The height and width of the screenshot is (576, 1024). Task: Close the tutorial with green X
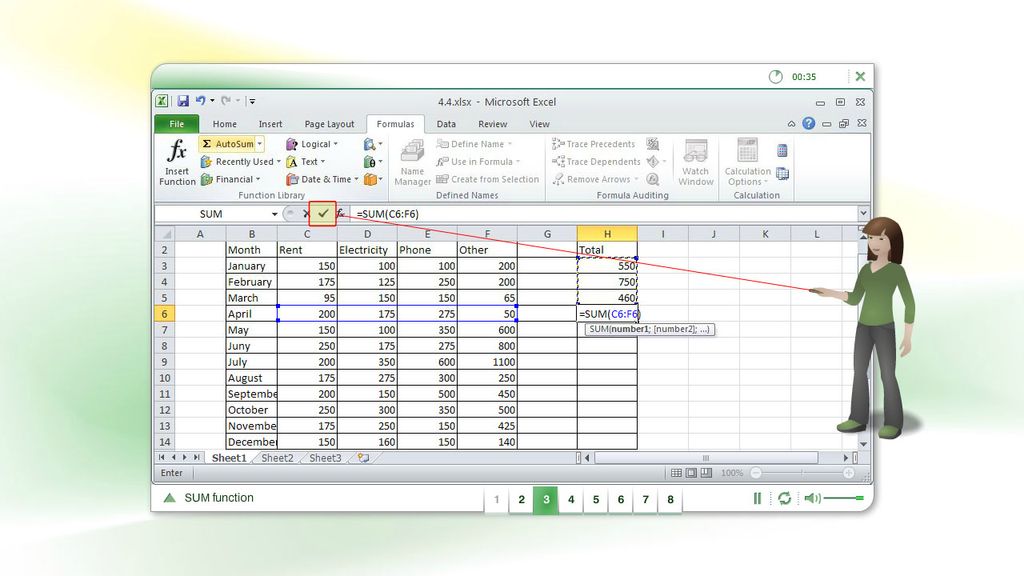[860, 76]
